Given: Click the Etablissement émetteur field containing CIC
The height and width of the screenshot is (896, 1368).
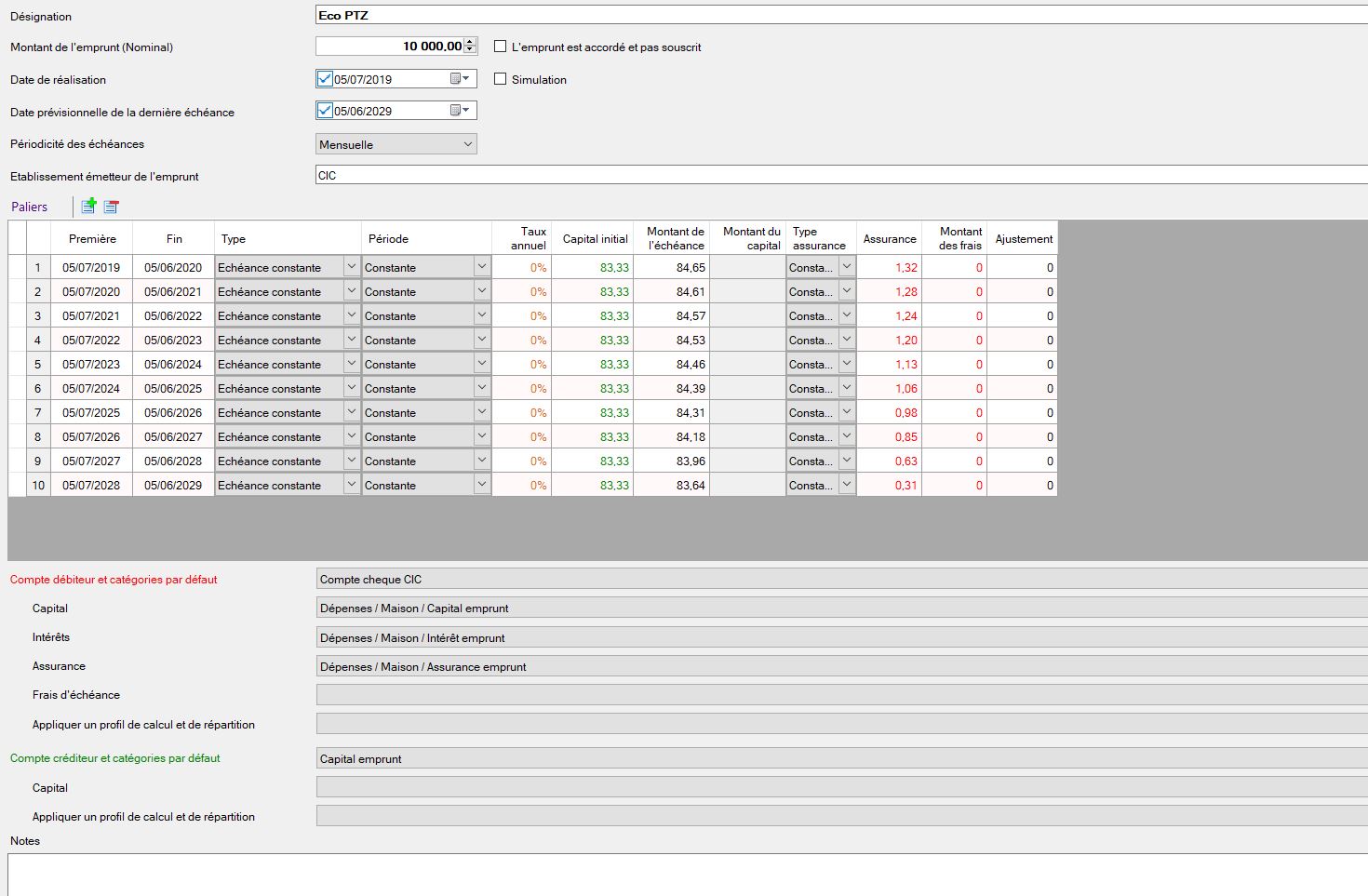Looking at the screenshot, I should (x=838, y=176).
